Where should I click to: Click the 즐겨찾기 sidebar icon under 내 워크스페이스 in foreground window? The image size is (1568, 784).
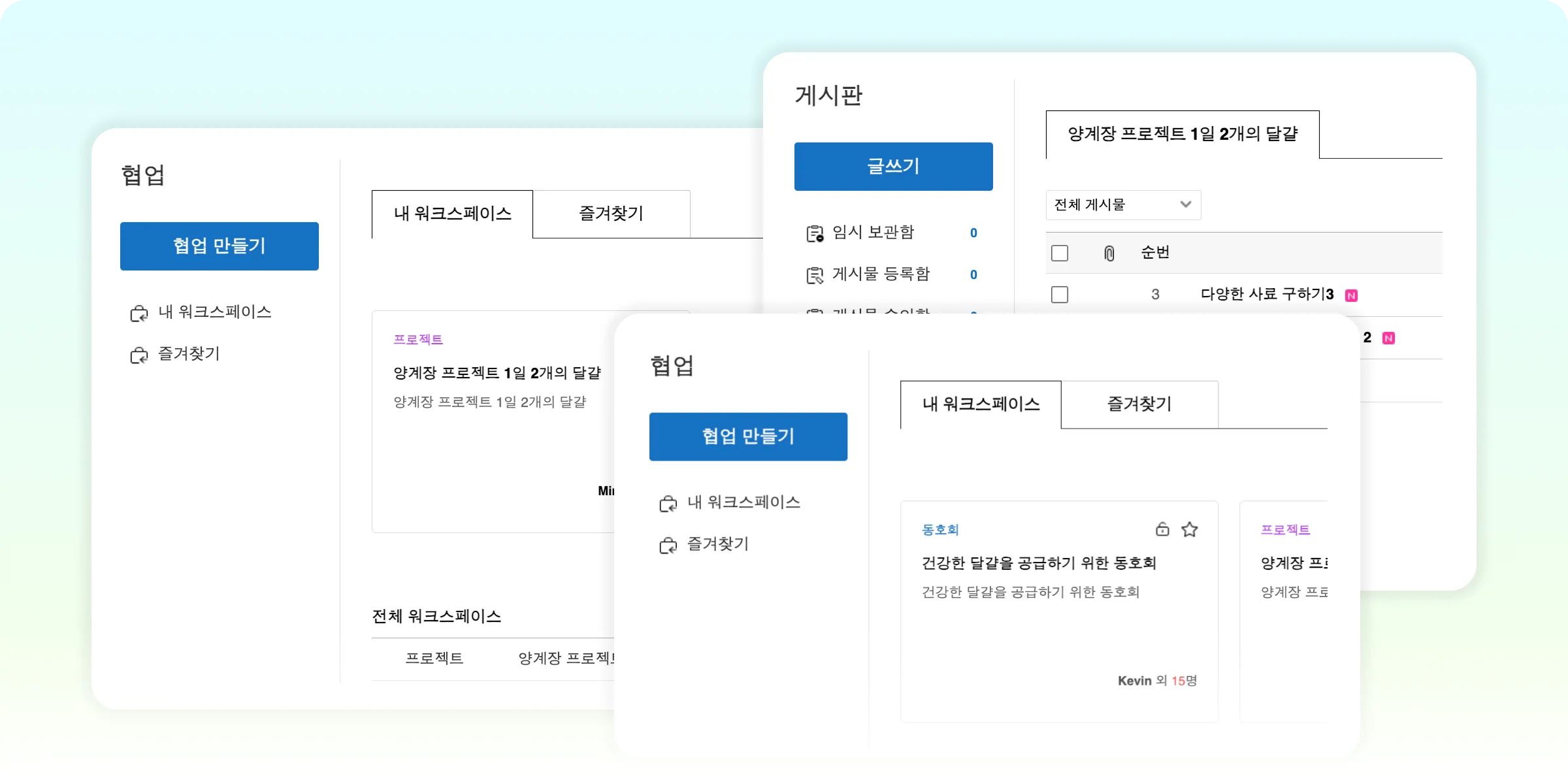[x=668, y=545]
